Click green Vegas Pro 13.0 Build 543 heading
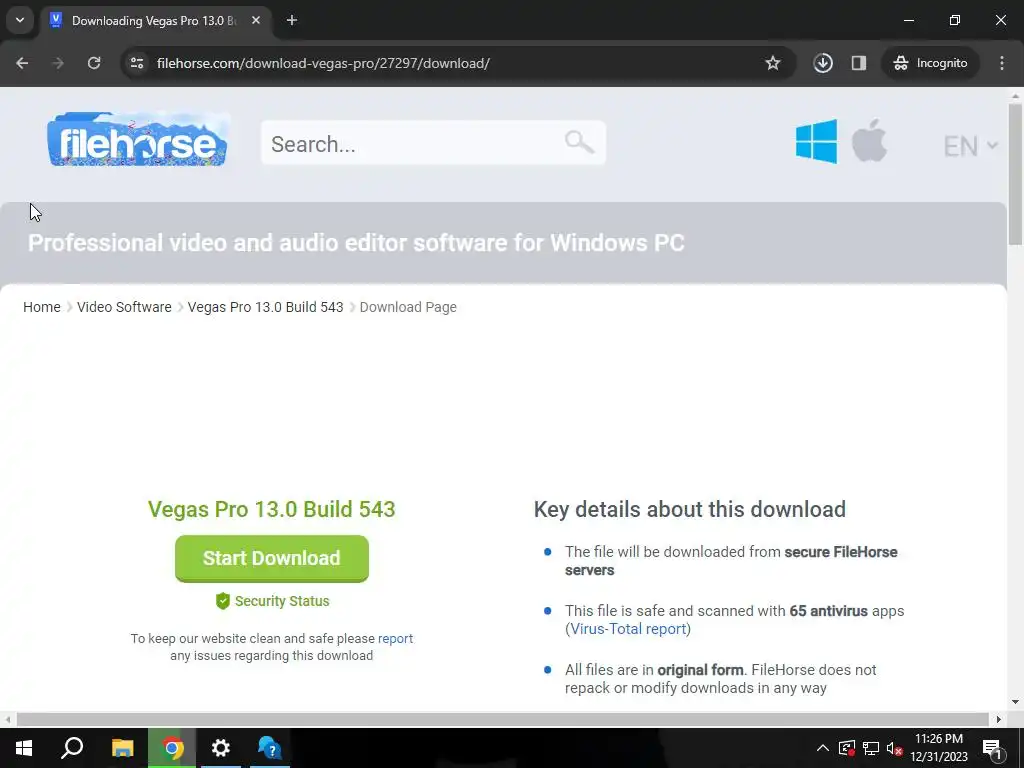The image size is (1024, 768). (x=272, y=509)
